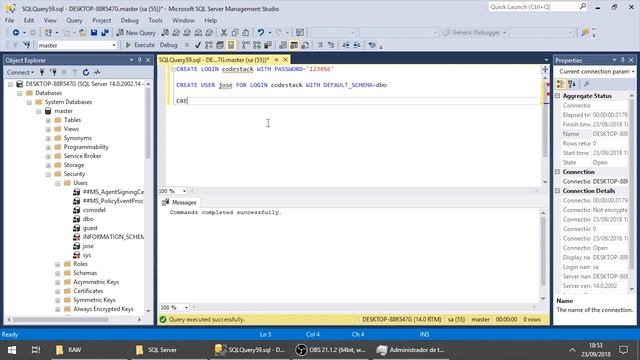The width and height of the screenshot is (640, 360).
Task: Open the master database dropdown
Action: pyautogui.click(x=114, y=45)
